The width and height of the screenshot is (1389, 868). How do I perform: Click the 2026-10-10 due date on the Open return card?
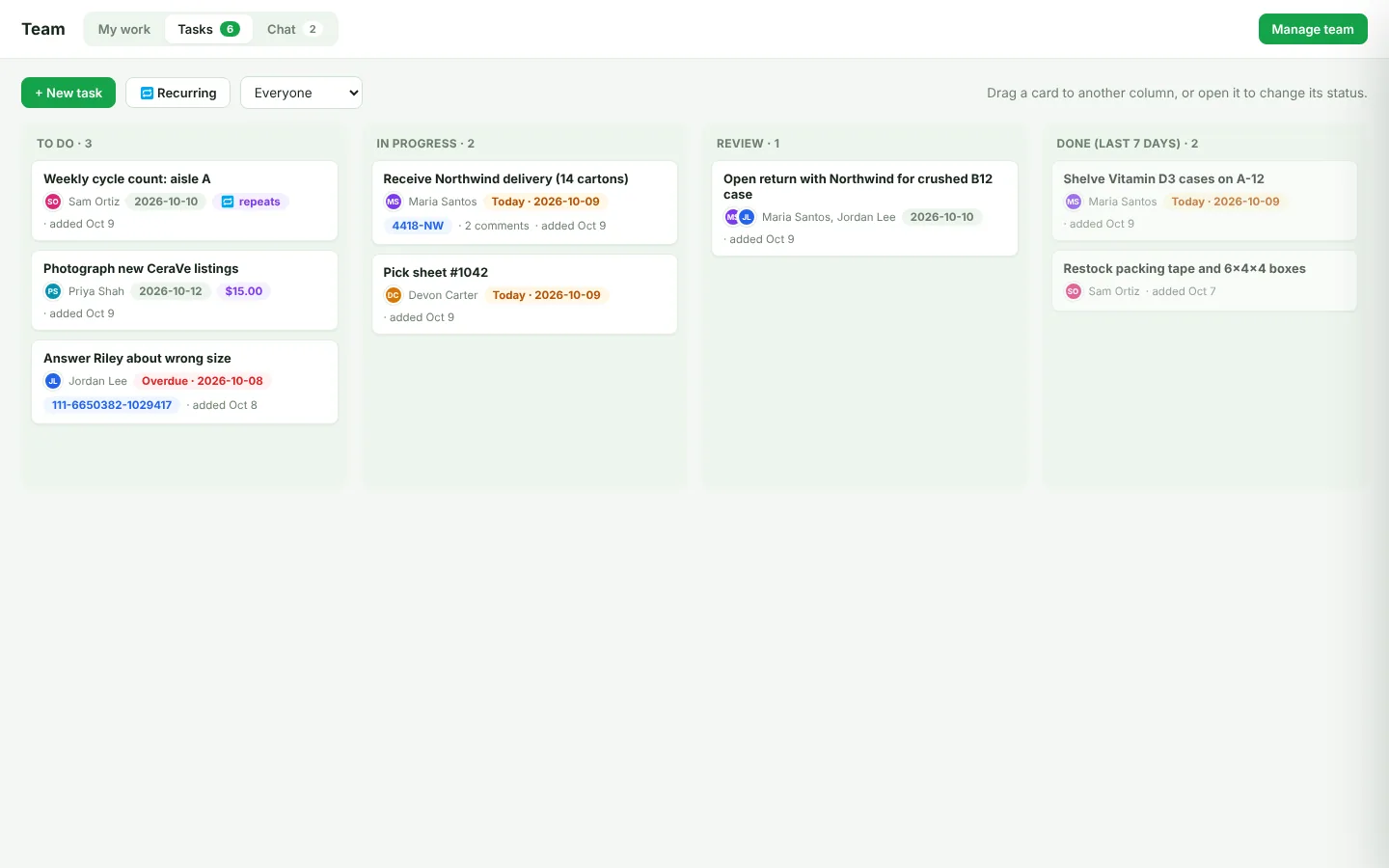[x=942, y=217]
